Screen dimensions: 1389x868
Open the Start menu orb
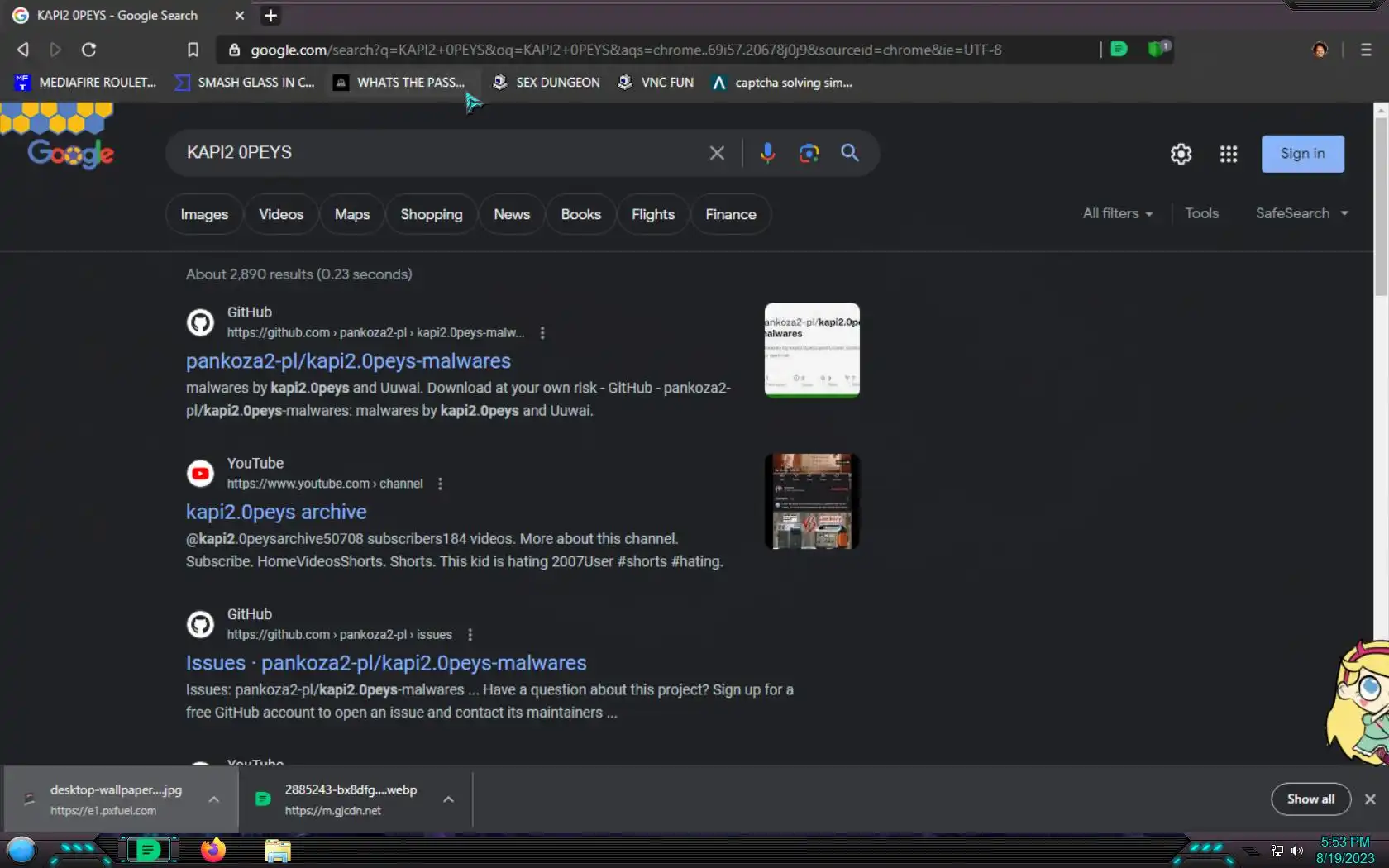click(21, 850)
